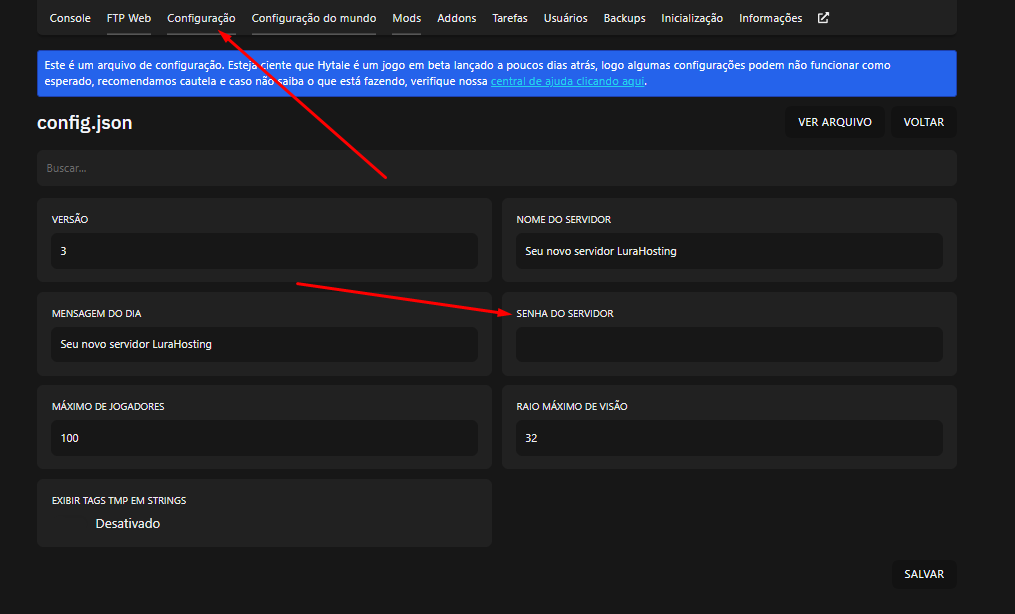1015x614 pixels.
Task: Switch to the Tarefas tab
Action: coord(510,18)
